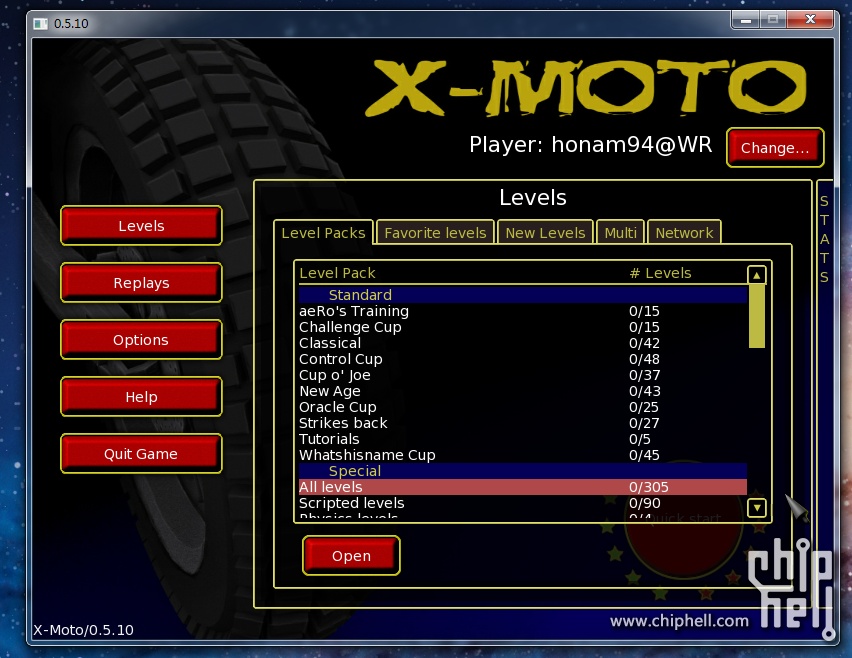Click the level list scrollbar thumb
Screen dimensions: 852x658
(756, 316)
